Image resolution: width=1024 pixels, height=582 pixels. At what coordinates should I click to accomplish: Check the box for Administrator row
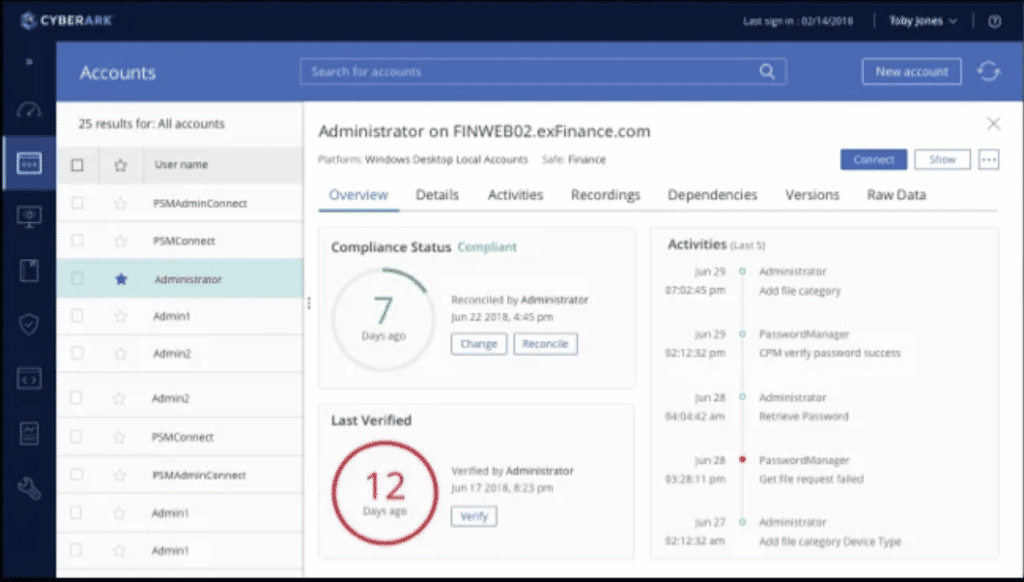point(77,280)
